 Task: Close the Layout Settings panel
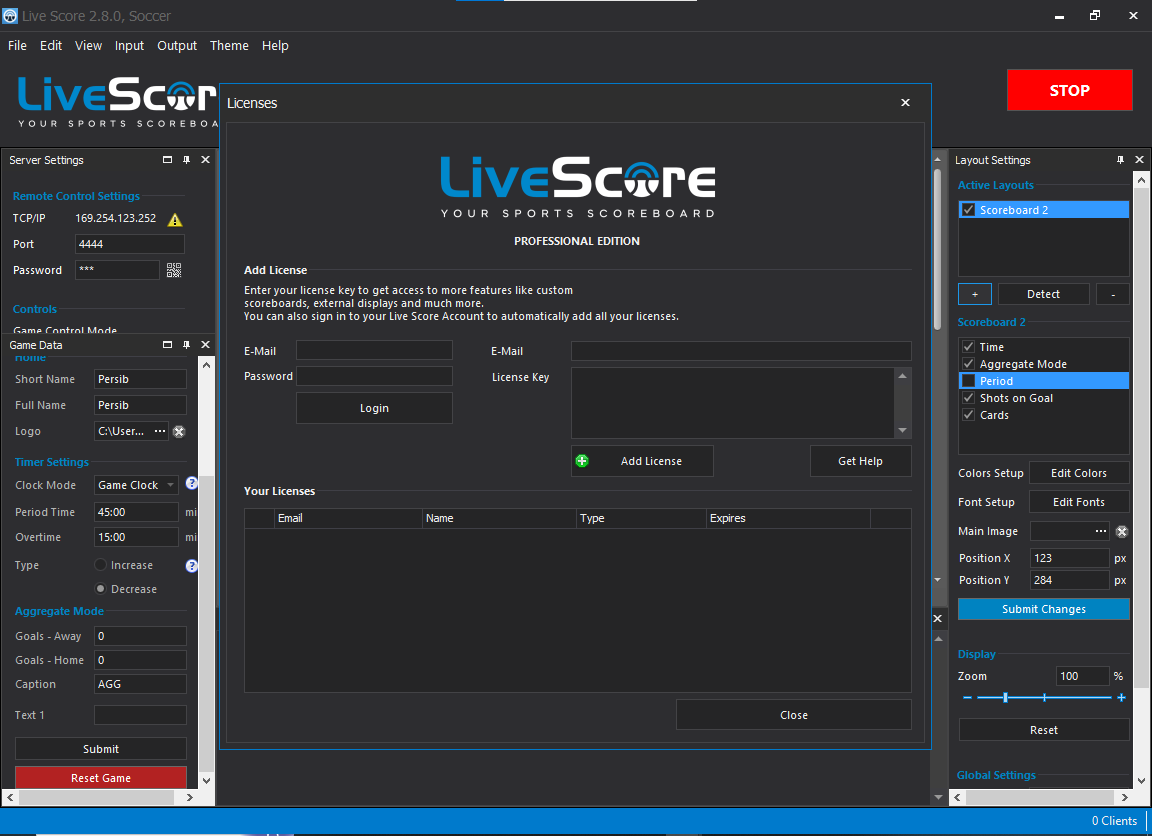tap(1140, 160)
